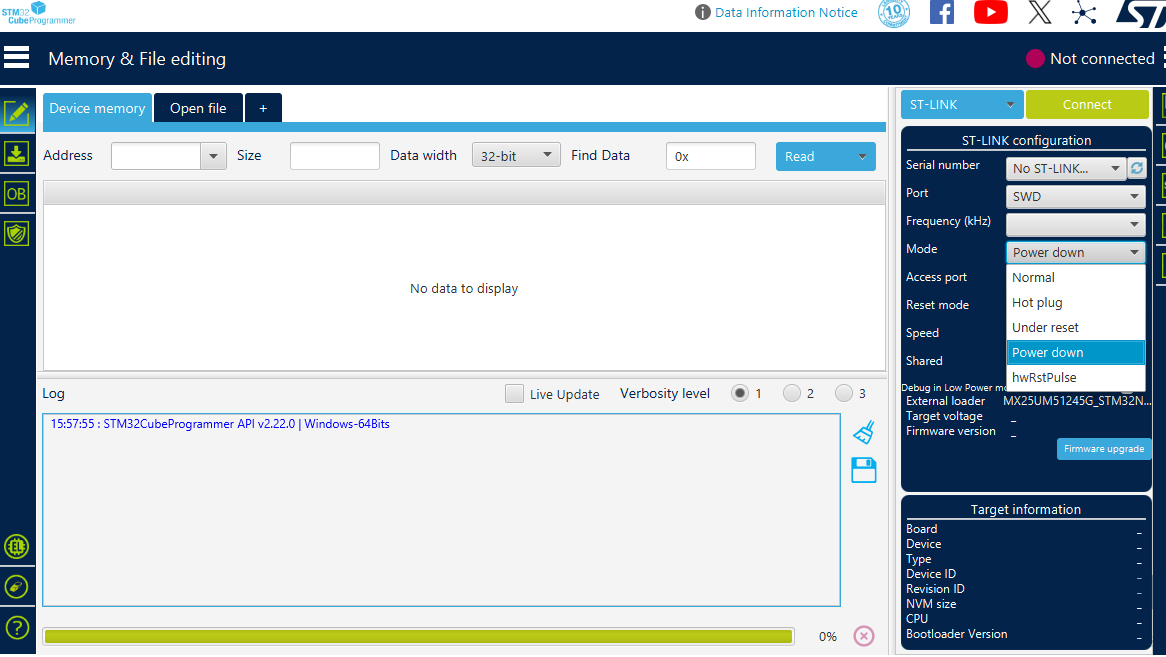
Task: Open the YouTube channel icon
Action: [x=991, y=13]
